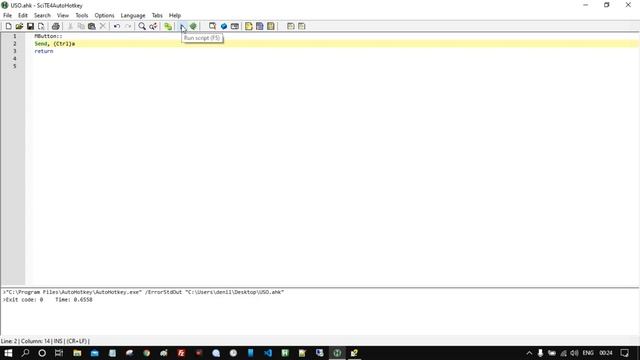Open the Language menu
The height and width of the screenshot is (360, 640).
133,16
